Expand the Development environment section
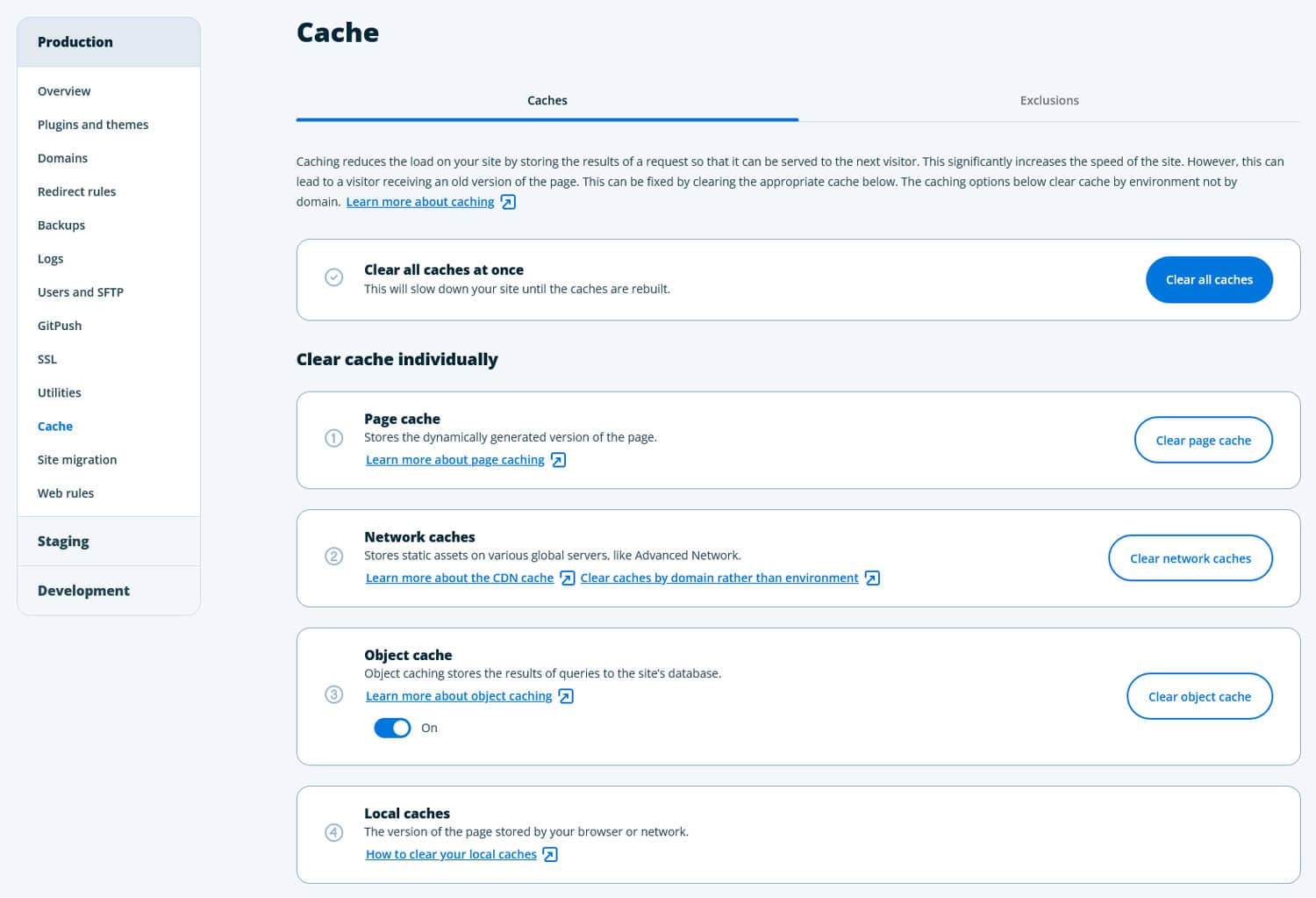This screenshot has width=1316, height=898. click(83, 591)
